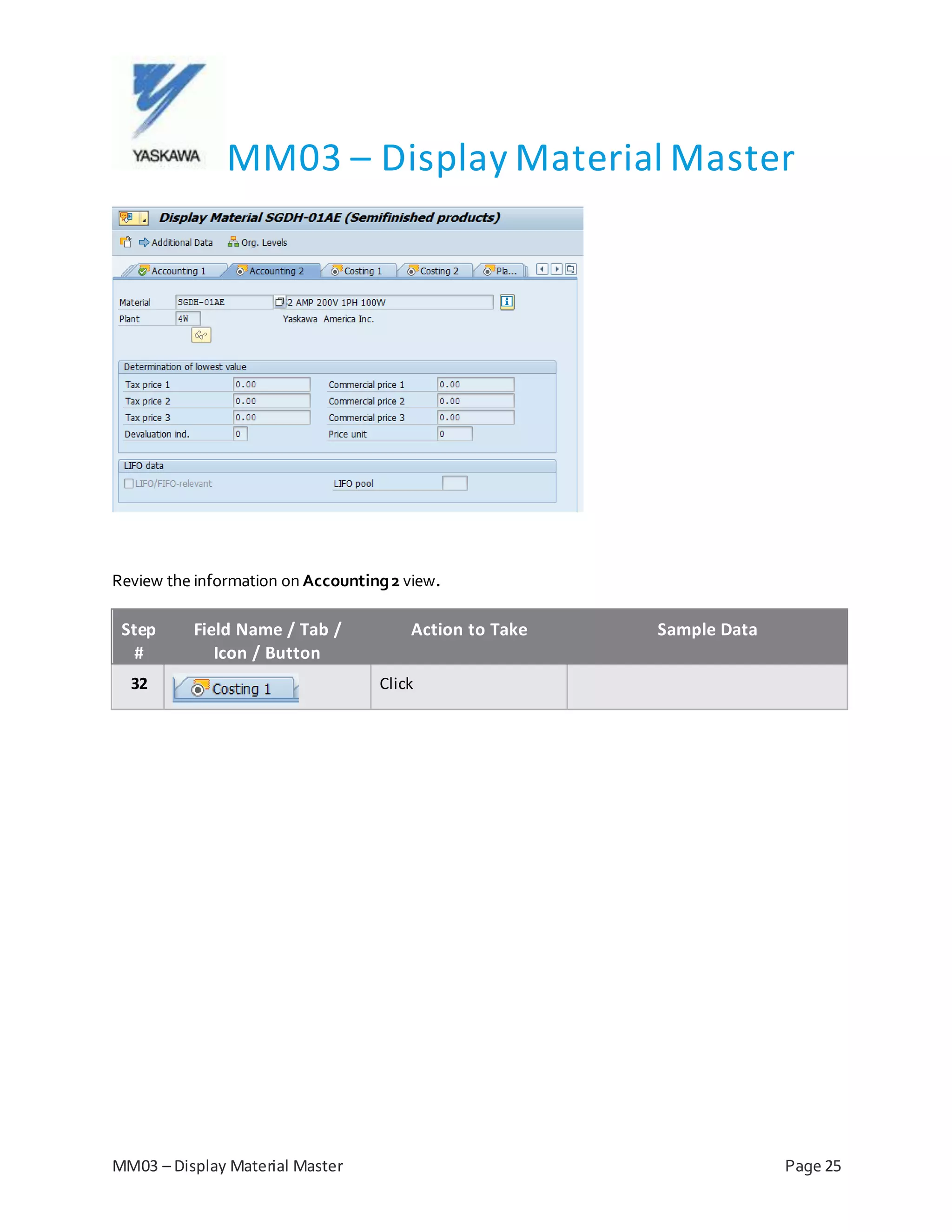The image size is (952, 1232).
Task: Click the blue information icon
Action: click(x=507, y=302)
